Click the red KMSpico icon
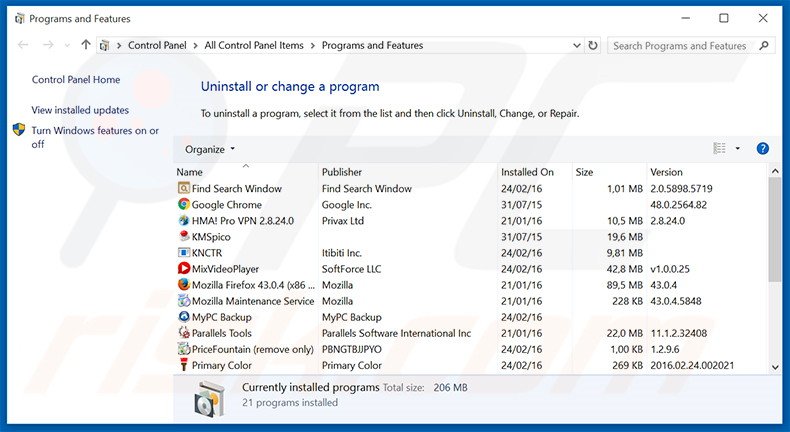Viewport: 790px width, 432px height. click(184, 236)
